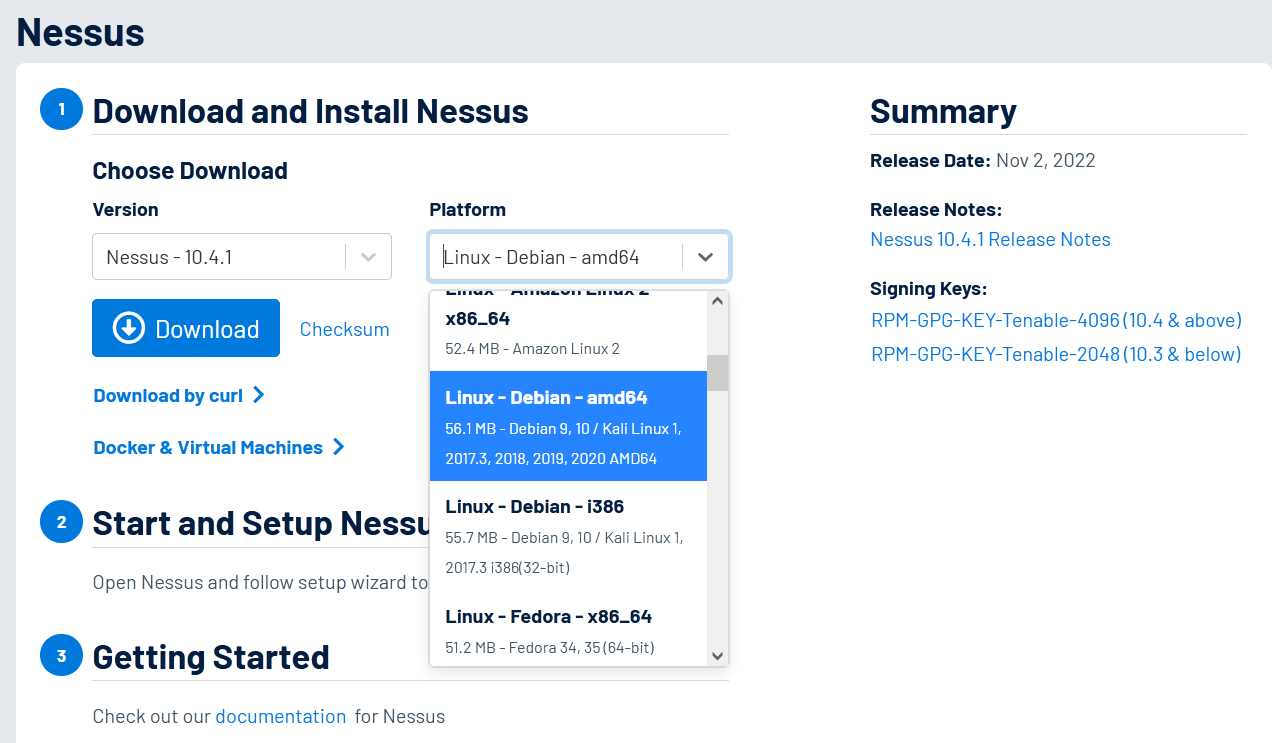The width and height of the screenshot is (1272, 743).
Task: Click the Docker & Virtual Machines chevron icon
Action: [x=338, y=447]
